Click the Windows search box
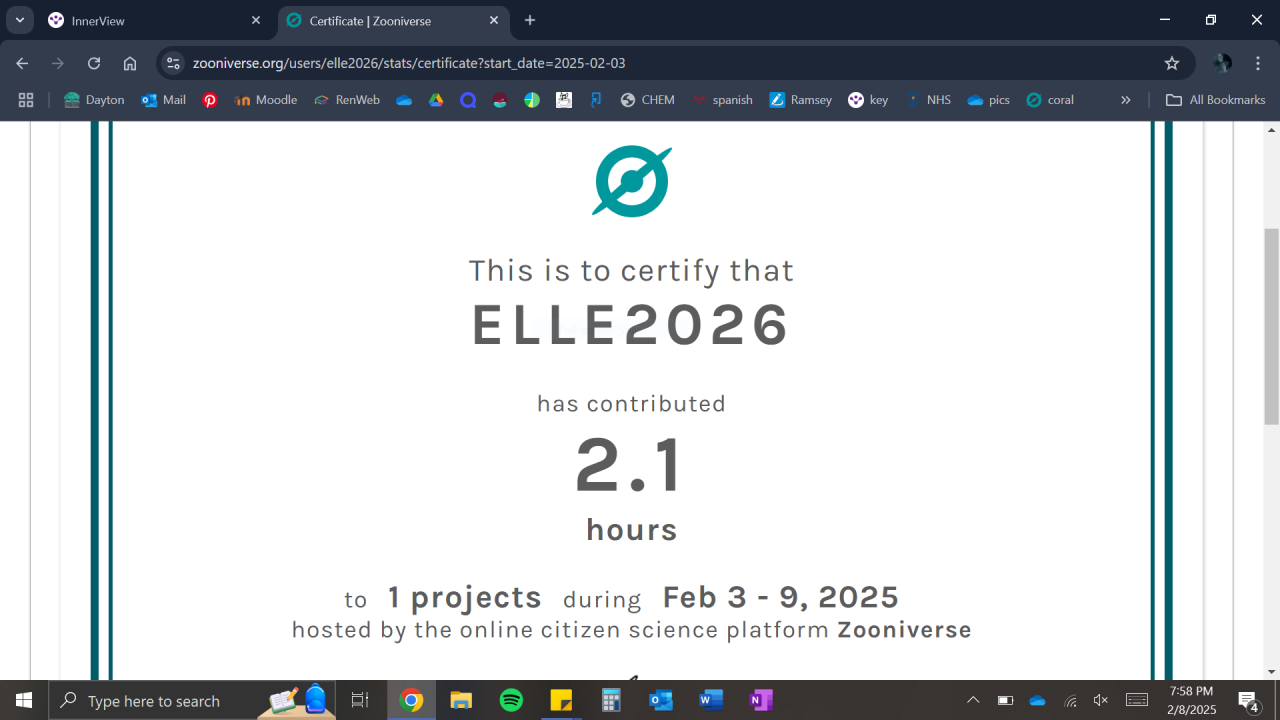Image resolution: width=1280 pixels, height=720 pixels. click(x=190, y=700)
